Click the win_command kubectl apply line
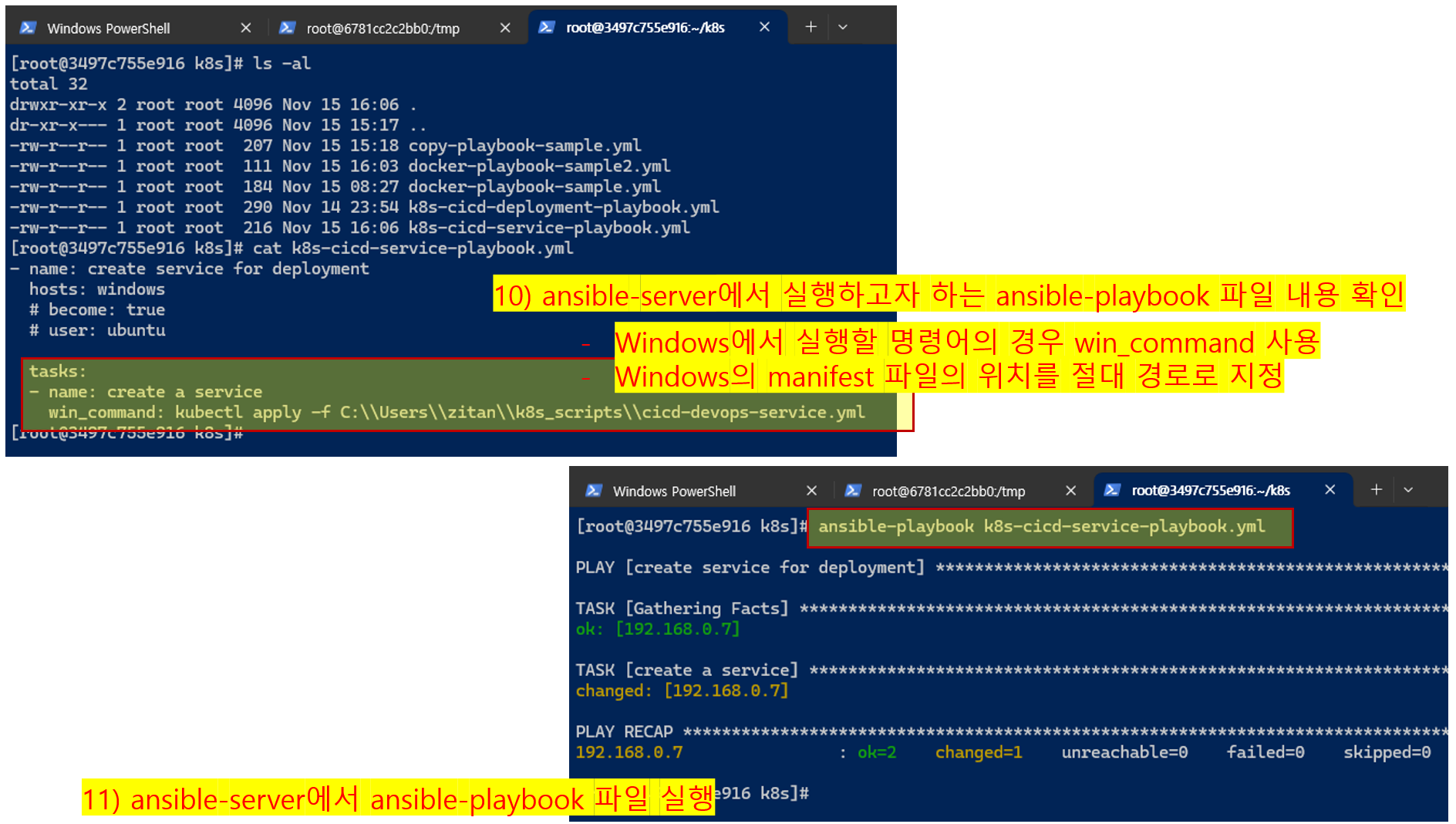The width and height of the screenshot is (1456, 824). coord(457,412)
